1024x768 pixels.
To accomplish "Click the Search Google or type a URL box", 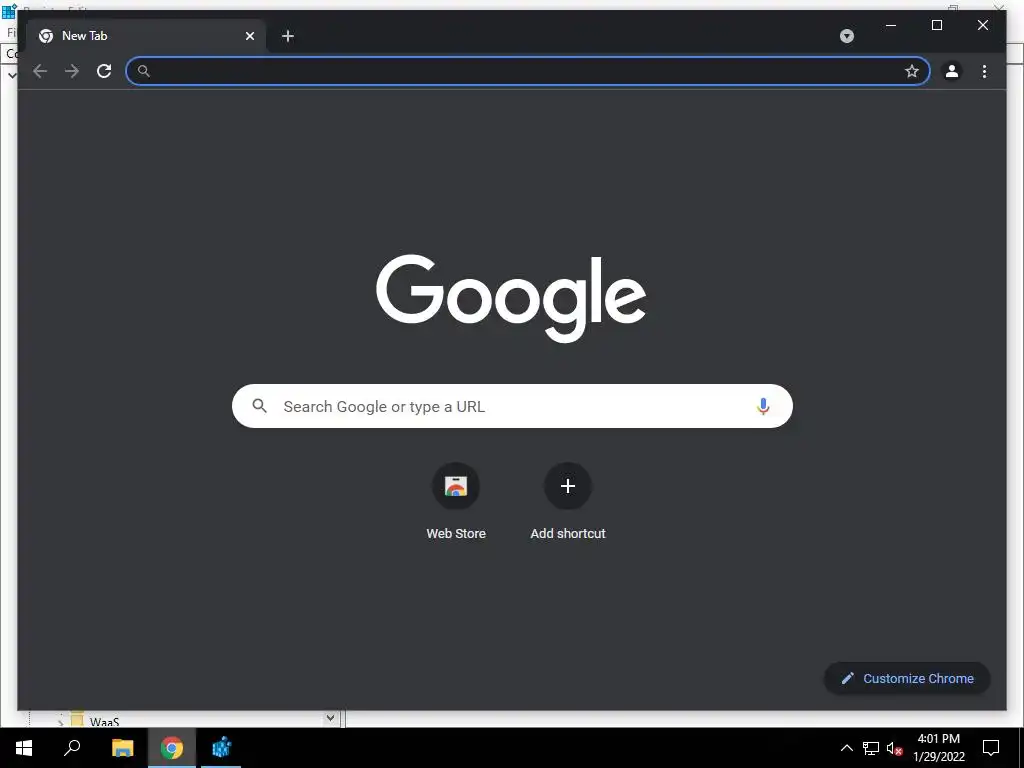I will click(x=512, y=406).
